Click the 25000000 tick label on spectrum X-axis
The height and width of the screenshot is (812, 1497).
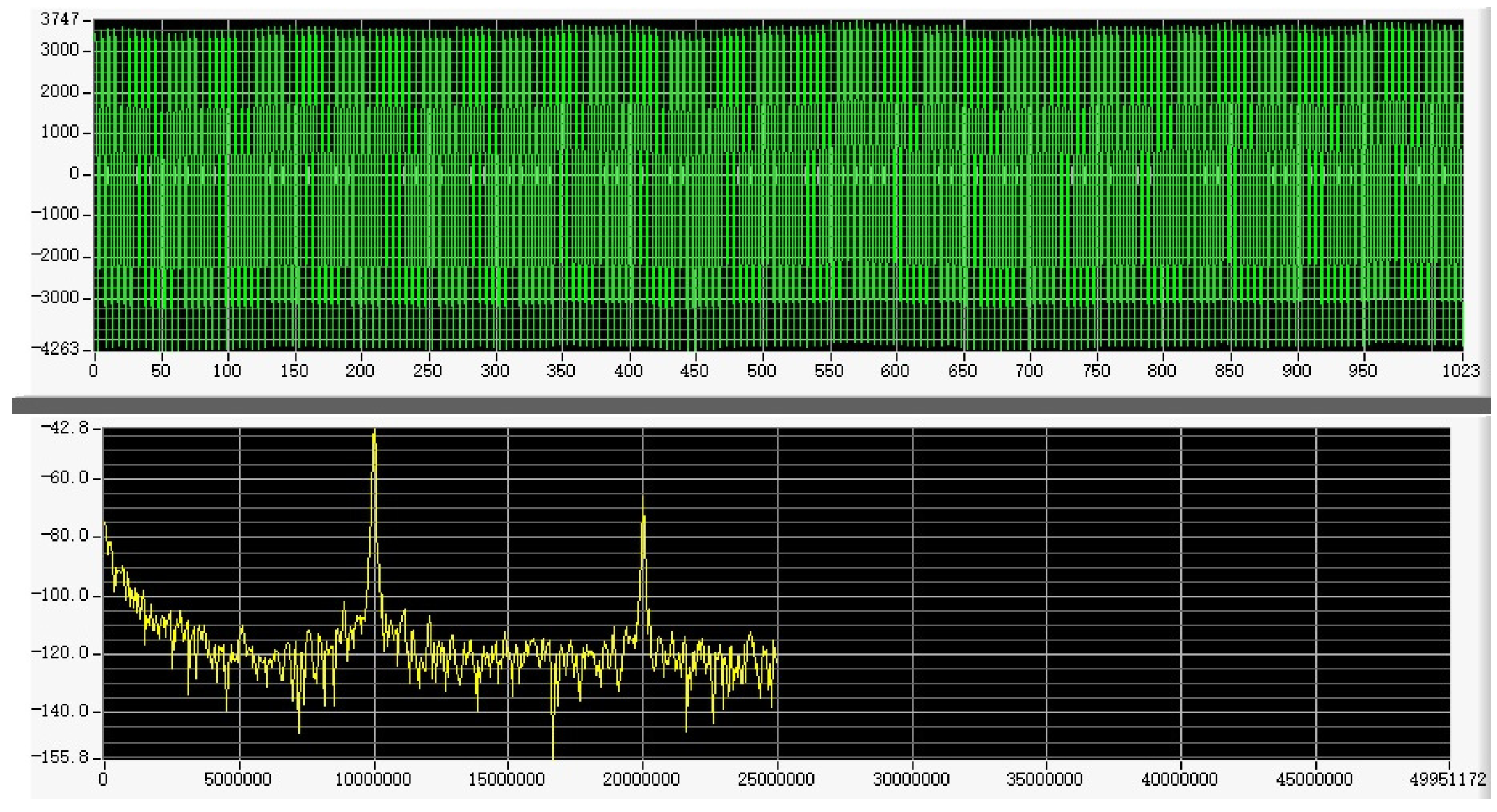click(776, 779)
